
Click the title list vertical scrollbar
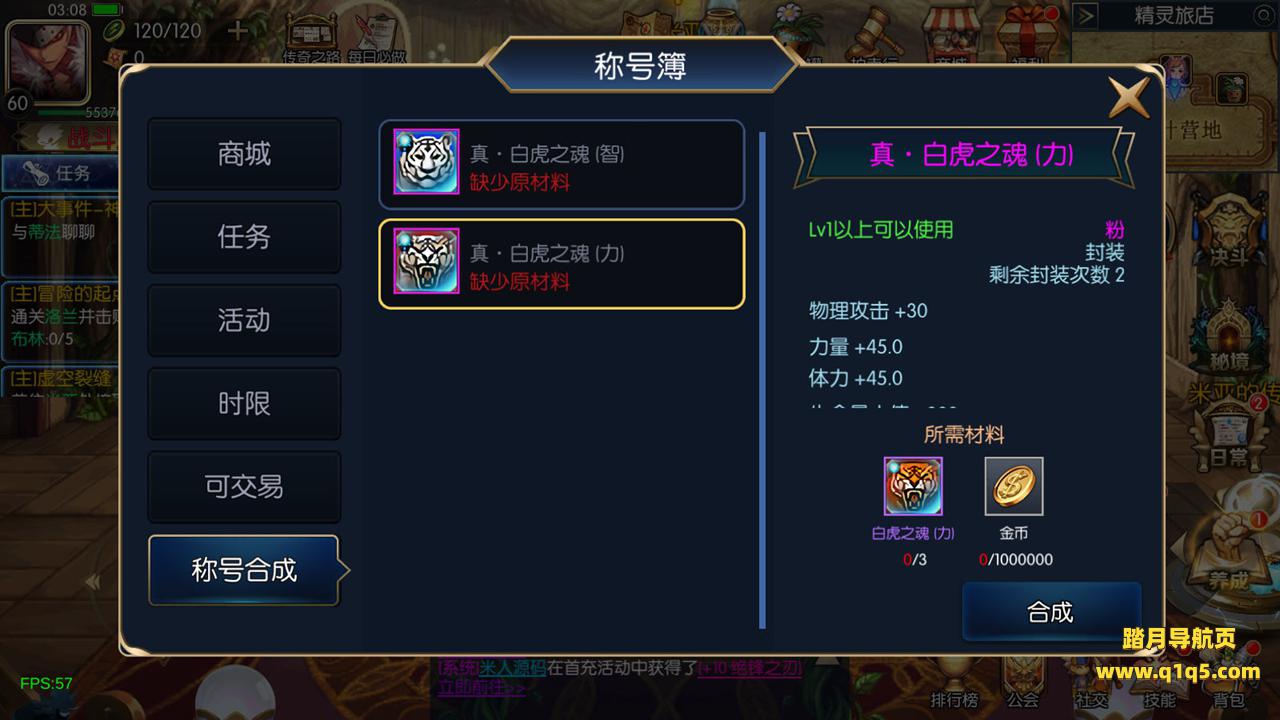point(763,380)
